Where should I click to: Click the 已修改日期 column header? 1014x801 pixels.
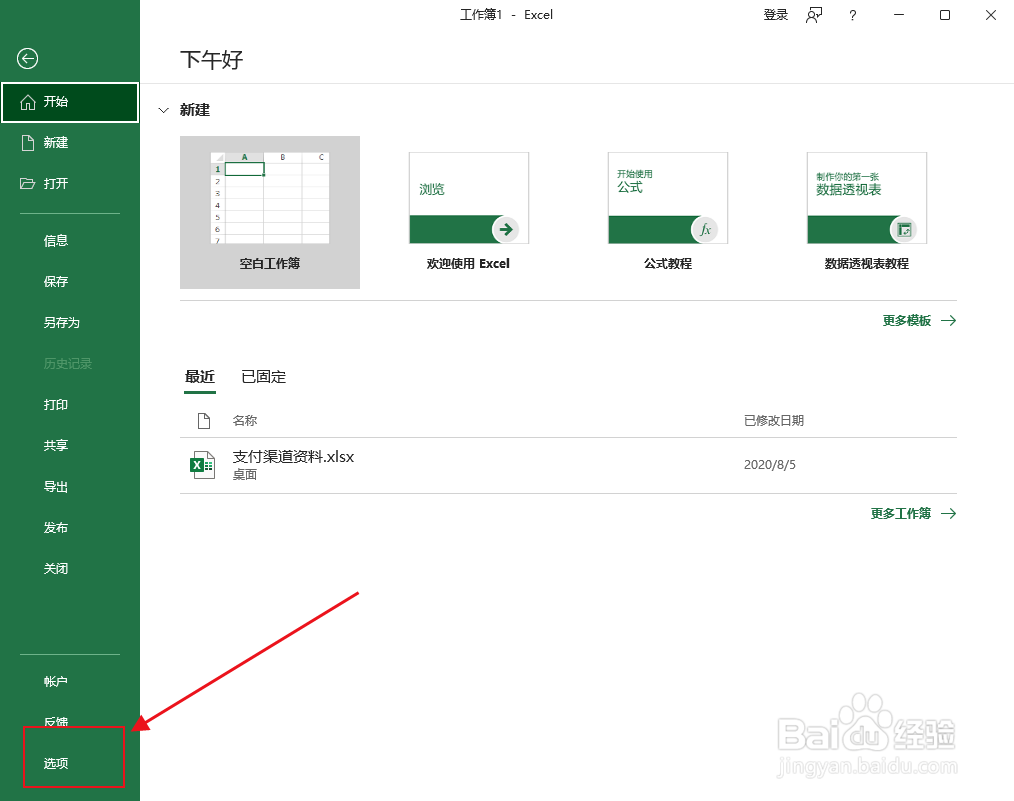click(x=774, y=421)
